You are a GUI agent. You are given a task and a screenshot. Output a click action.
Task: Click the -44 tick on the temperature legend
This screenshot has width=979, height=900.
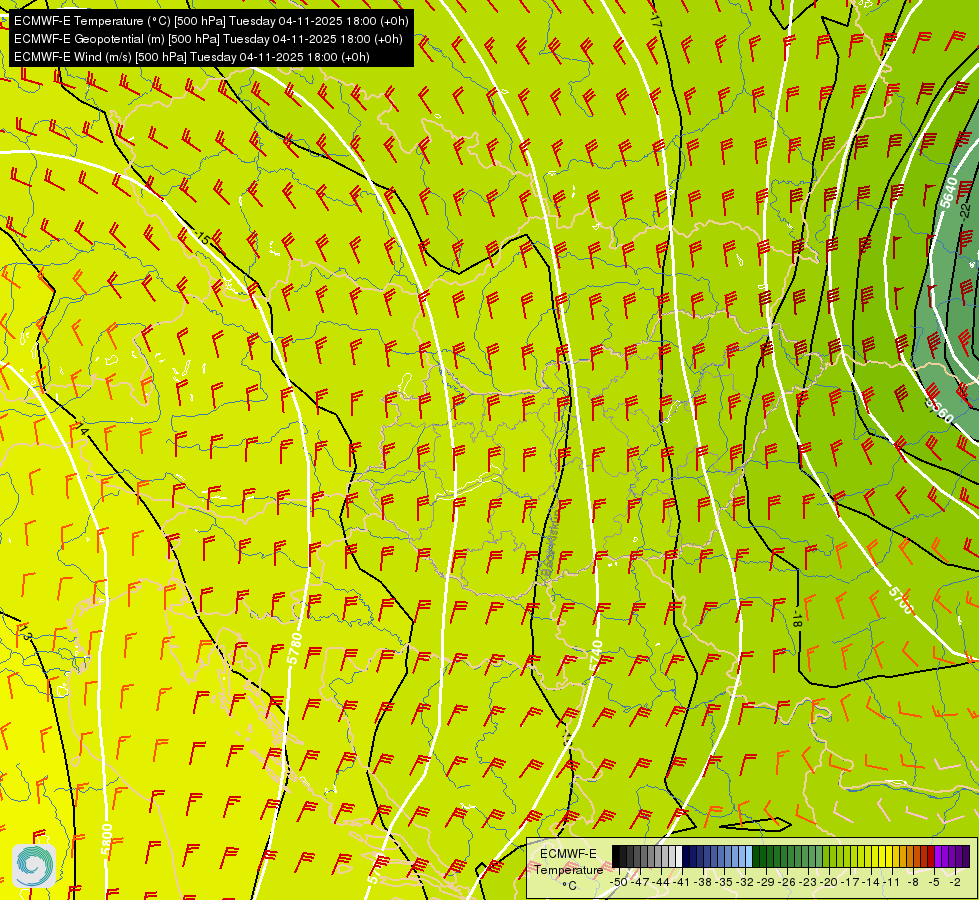pos(661,882)
